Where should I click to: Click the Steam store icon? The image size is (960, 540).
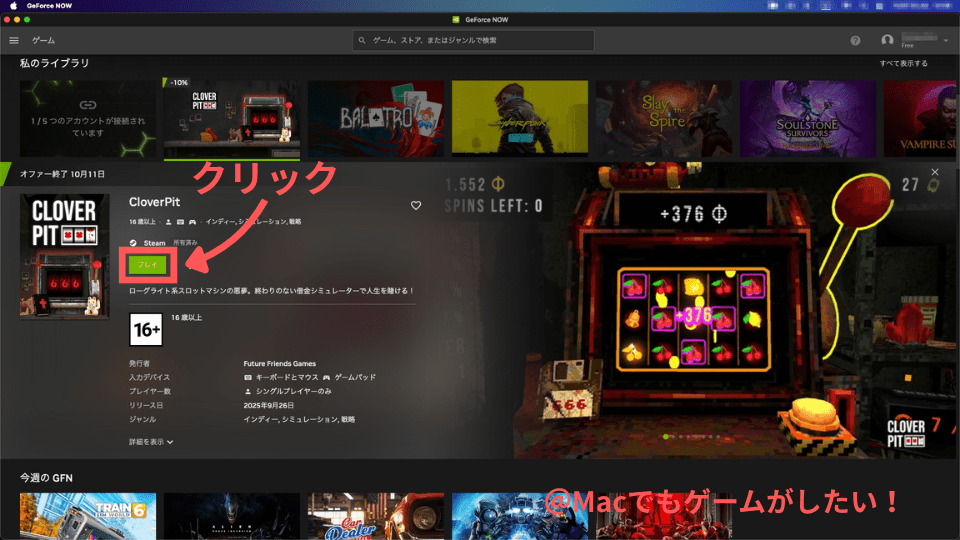pyautogui.click(x=133, y=242)
